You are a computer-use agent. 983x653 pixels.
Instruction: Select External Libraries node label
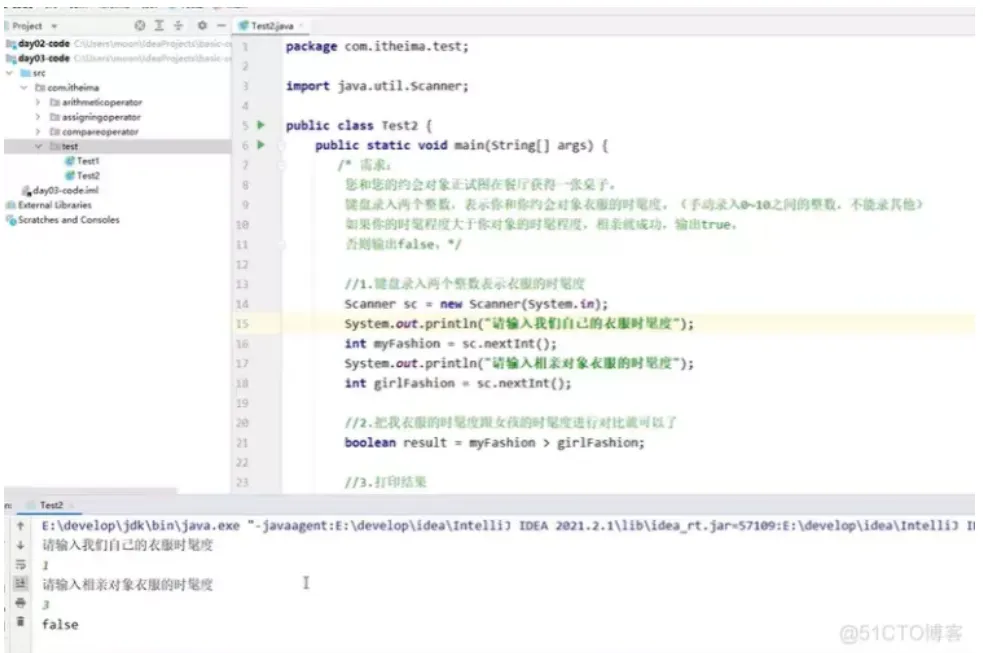click(55, 205)
